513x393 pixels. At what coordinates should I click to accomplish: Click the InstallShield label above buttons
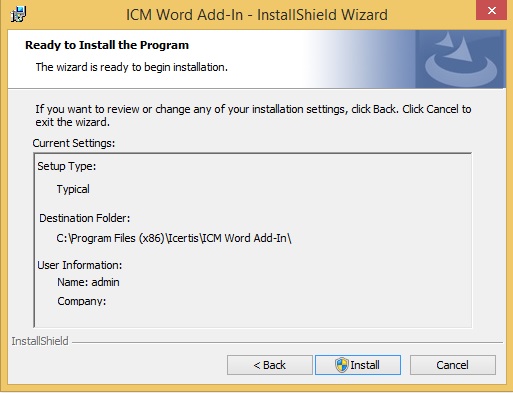[40, 341]
